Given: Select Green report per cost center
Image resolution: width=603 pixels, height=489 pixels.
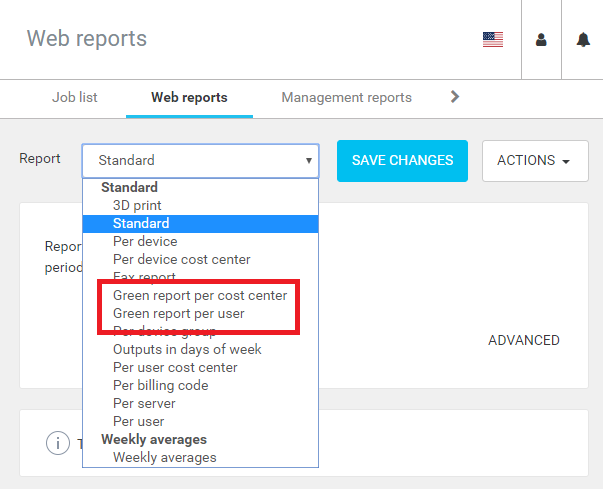Looking at the screenshot, I should point(200,296).
